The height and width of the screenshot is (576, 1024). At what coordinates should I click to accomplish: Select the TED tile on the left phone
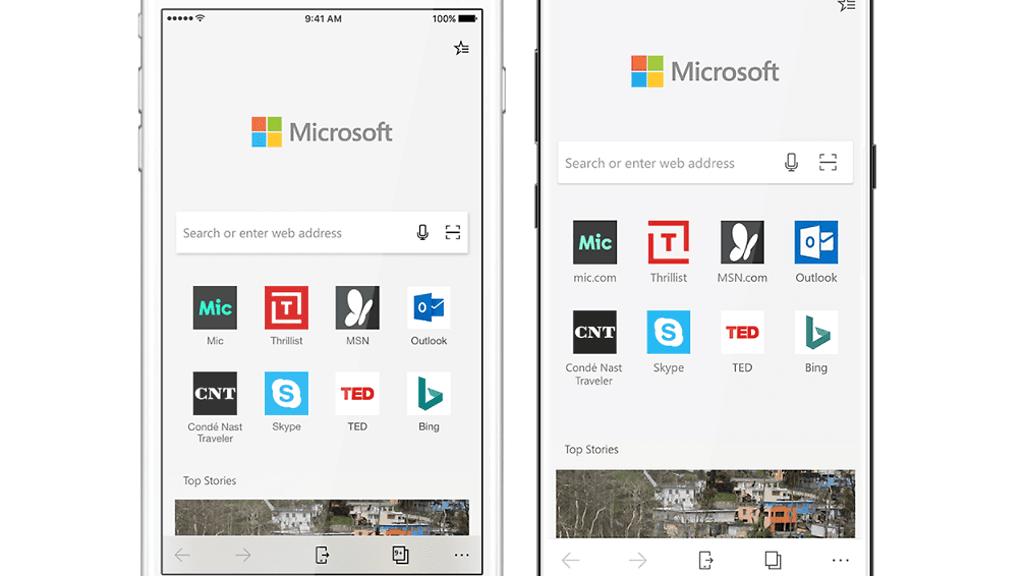[x=357, y=394]
